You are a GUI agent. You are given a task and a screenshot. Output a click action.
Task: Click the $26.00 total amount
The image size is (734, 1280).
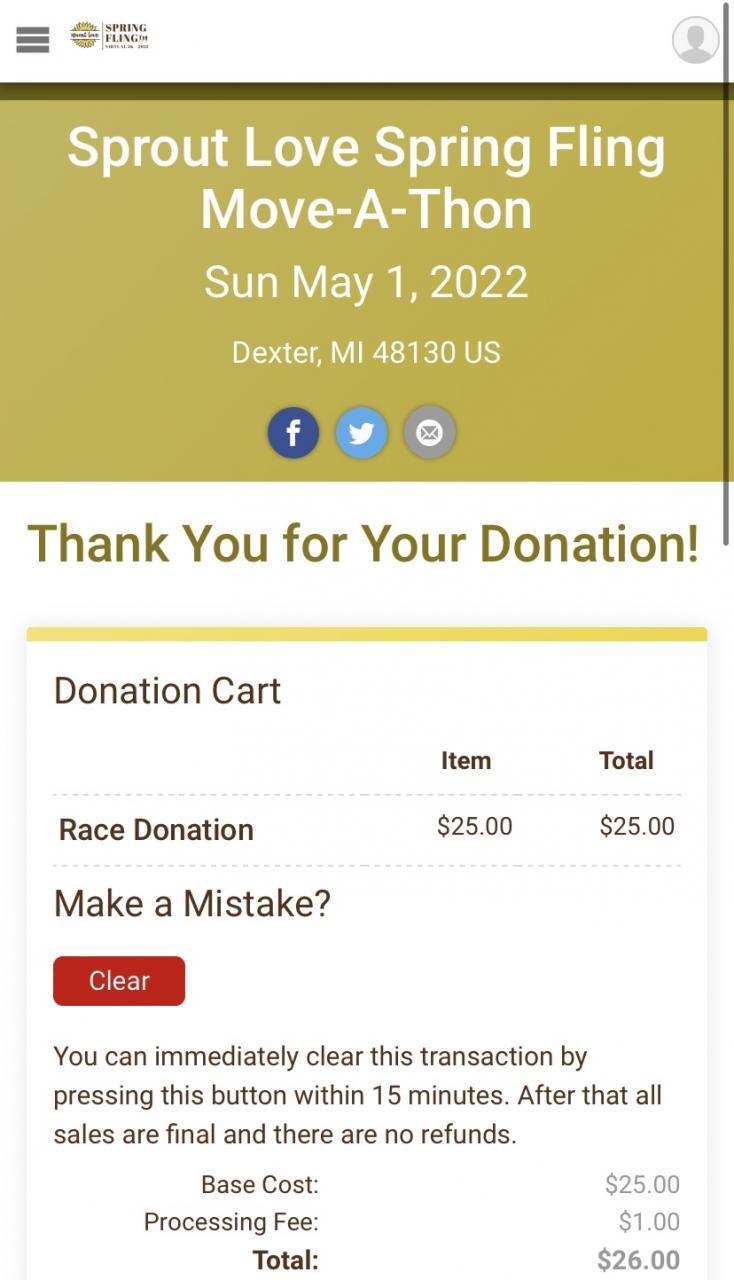(638, 1260)
